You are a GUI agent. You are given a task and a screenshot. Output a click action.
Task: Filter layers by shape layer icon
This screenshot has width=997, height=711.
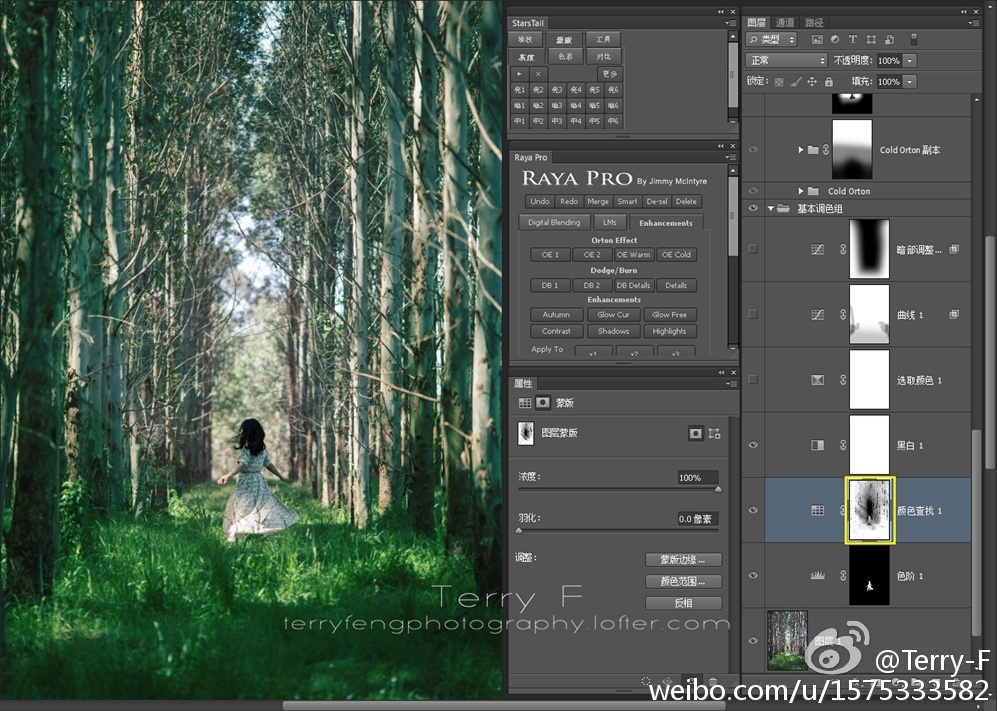coord(871,39)
